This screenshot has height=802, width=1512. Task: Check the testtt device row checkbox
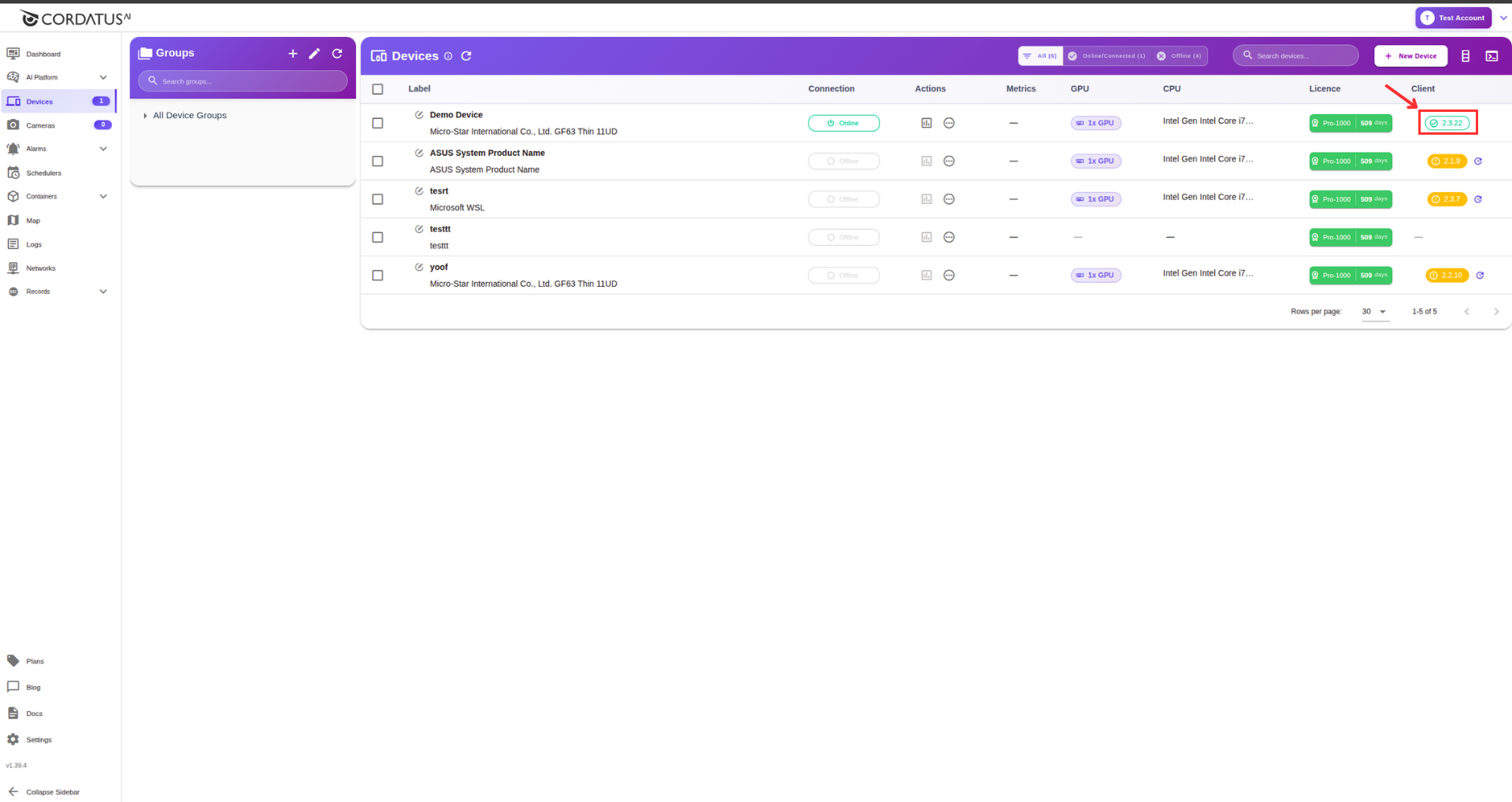pos(378,238)
